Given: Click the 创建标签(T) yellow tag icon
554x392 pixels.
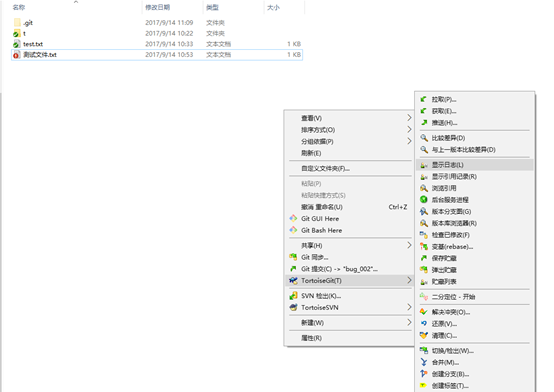Looking at the screenshot, I should tap(424, 385).
